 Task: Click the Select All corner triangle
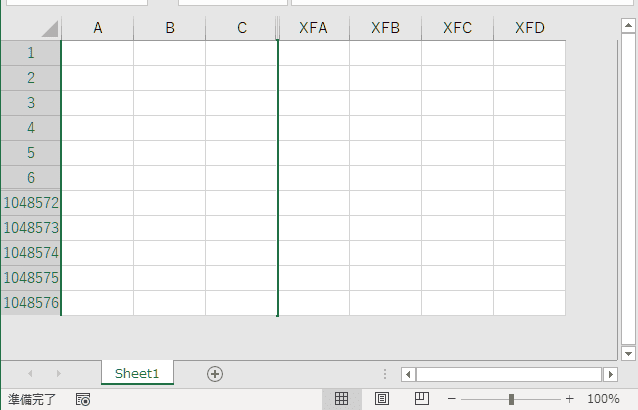pos(49,29)
